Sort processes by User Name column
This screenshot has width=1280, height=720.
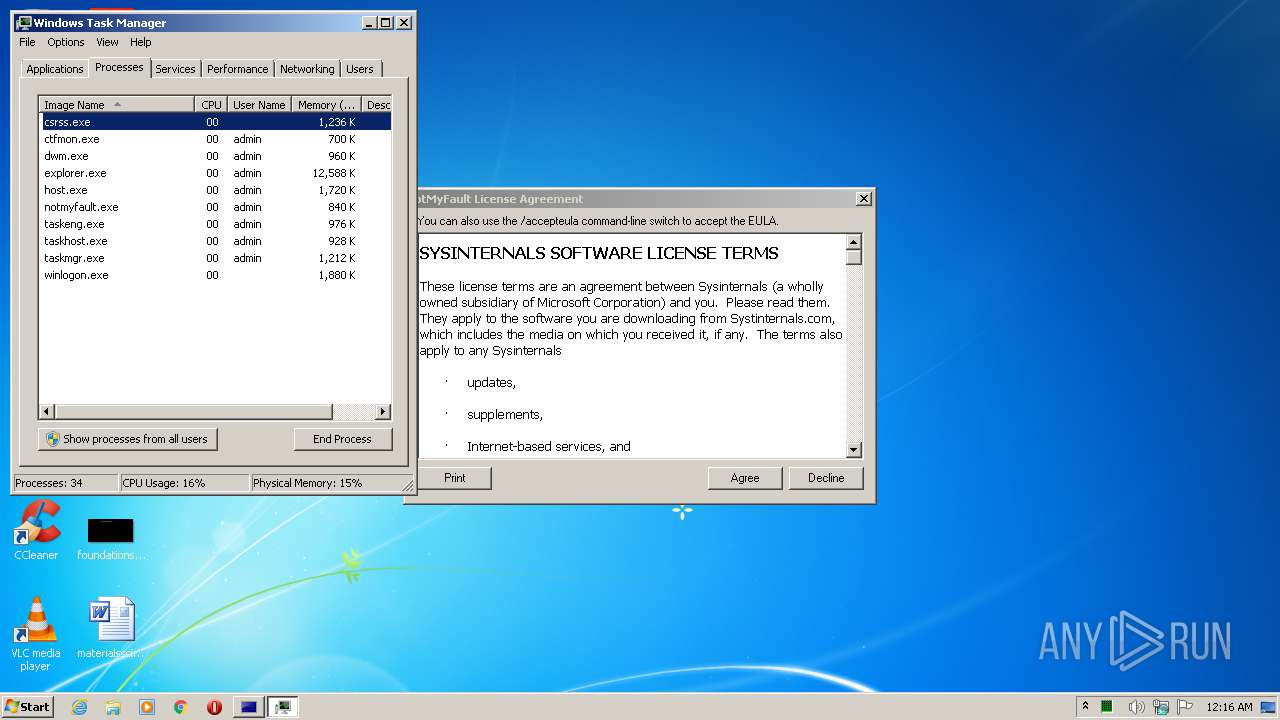[259, 105]
